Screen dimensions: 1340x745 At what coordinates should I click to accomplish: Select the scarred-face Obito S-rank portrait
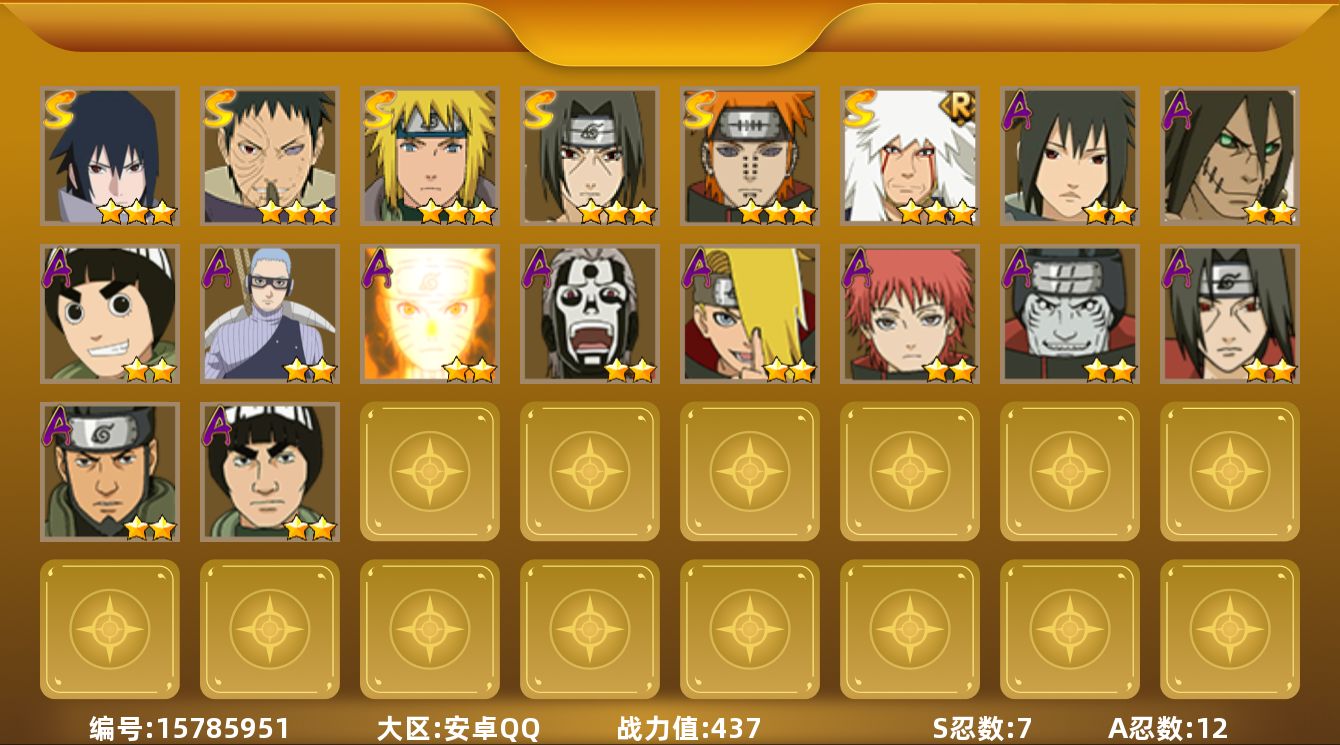click(270, 156)
